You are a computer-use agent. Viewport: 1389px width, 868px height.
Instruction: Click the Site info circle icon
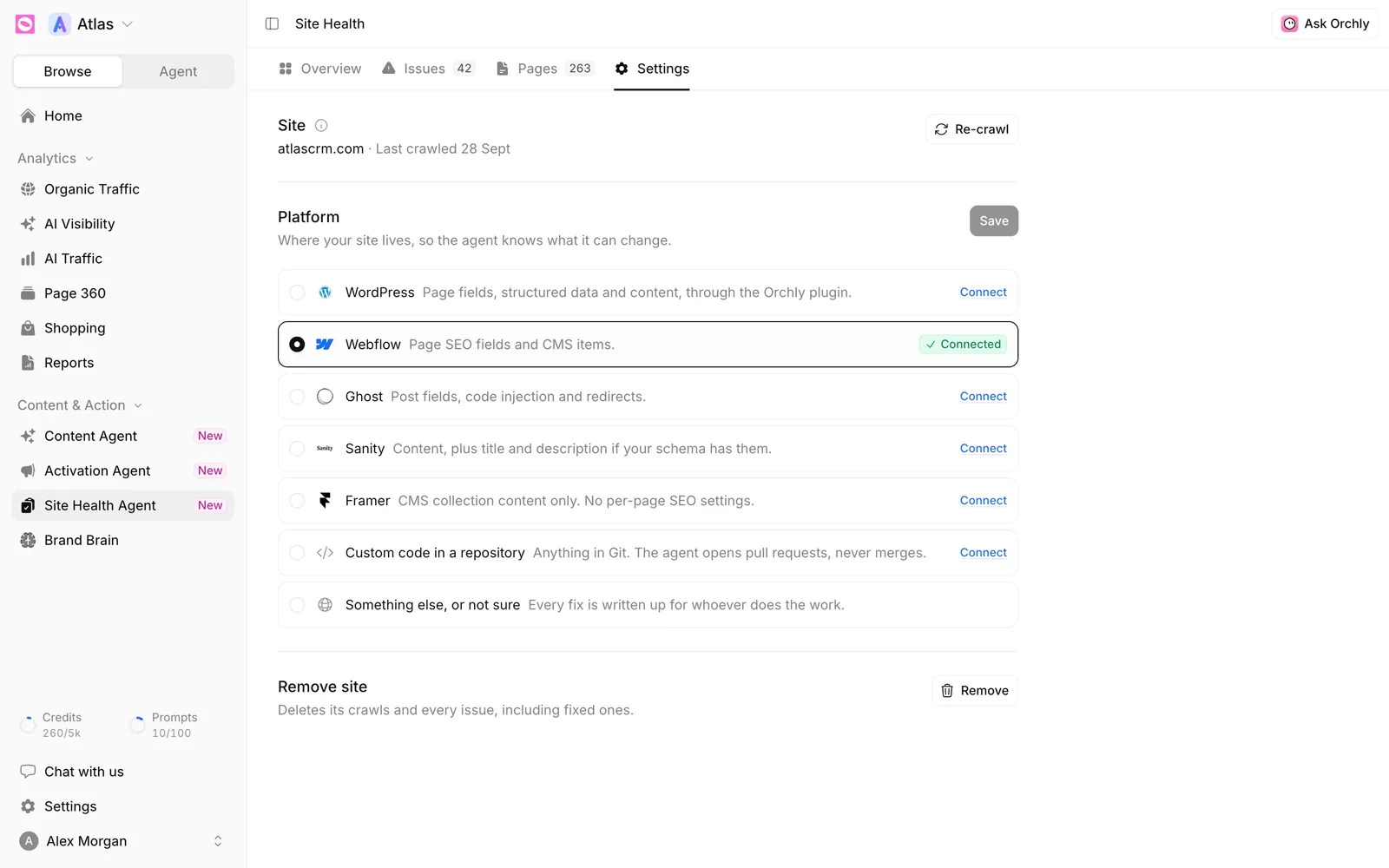pos(321,125)
